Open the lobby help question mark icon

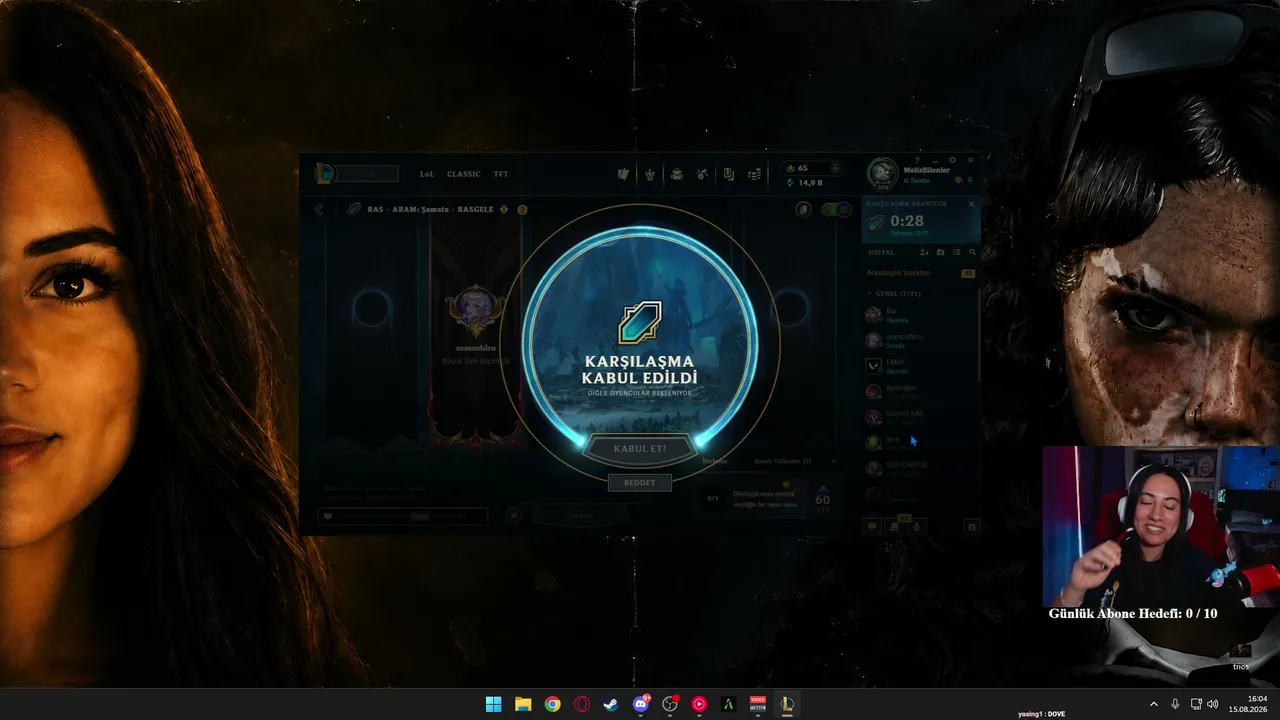(522, 210)
